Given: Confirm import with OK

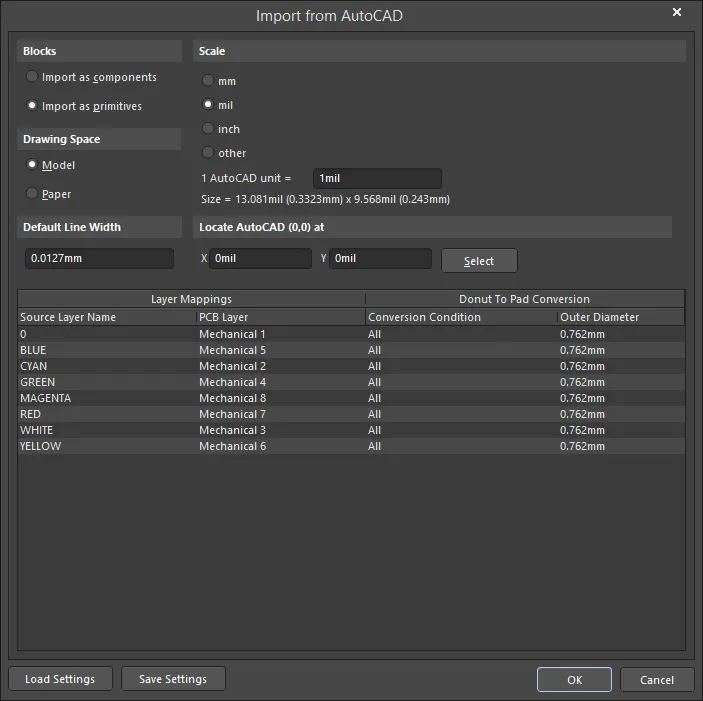Looking at the screenshot, I should coord(574,679).
